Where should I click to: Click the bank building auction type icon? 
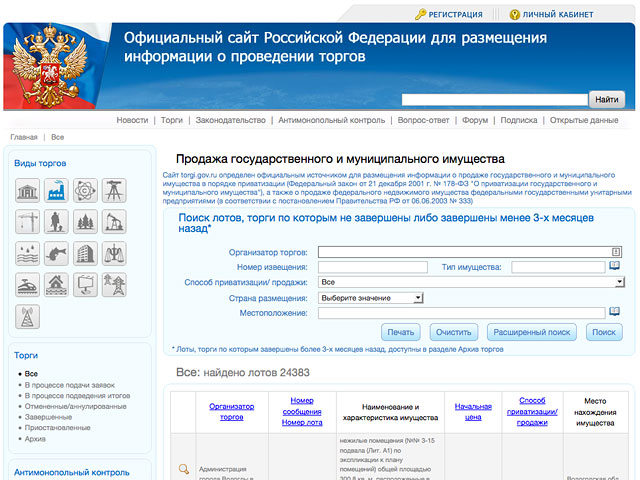pos(27,189)
